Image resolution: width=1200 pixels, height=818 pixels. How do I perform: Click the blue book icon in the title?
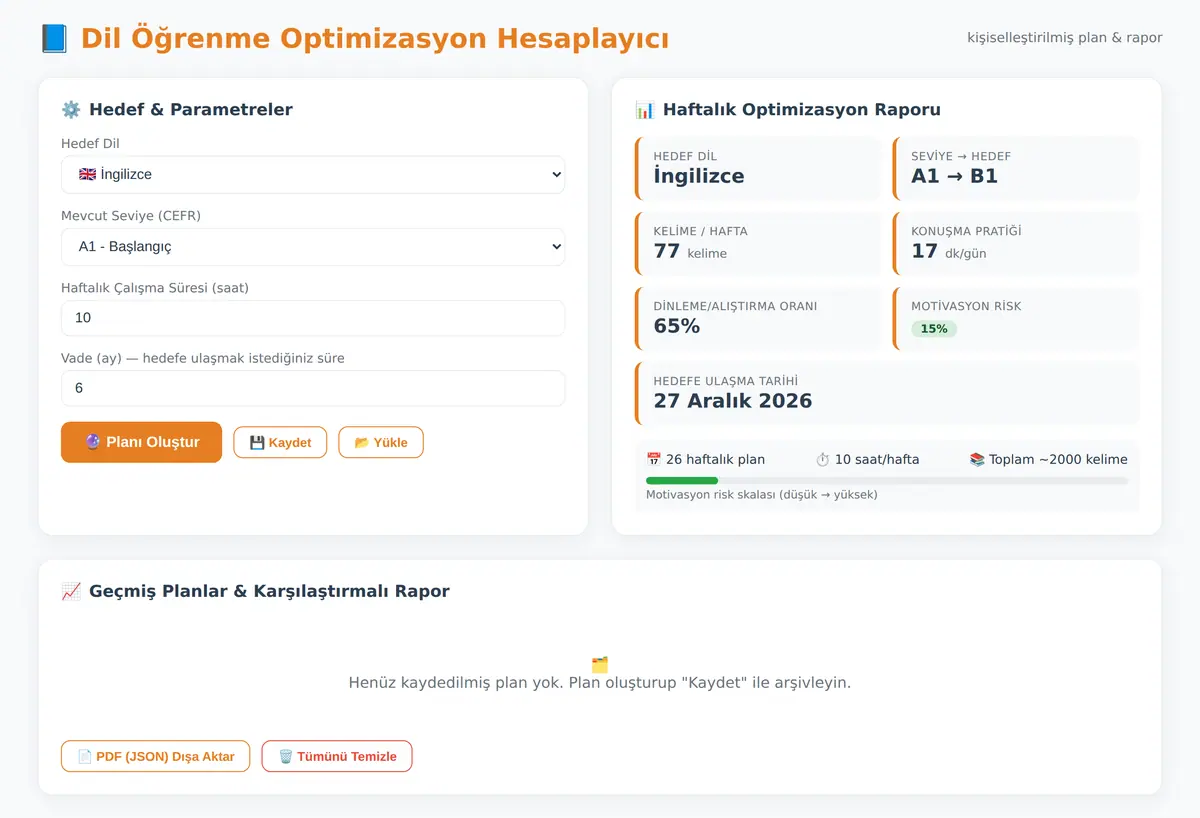[54, 39]
